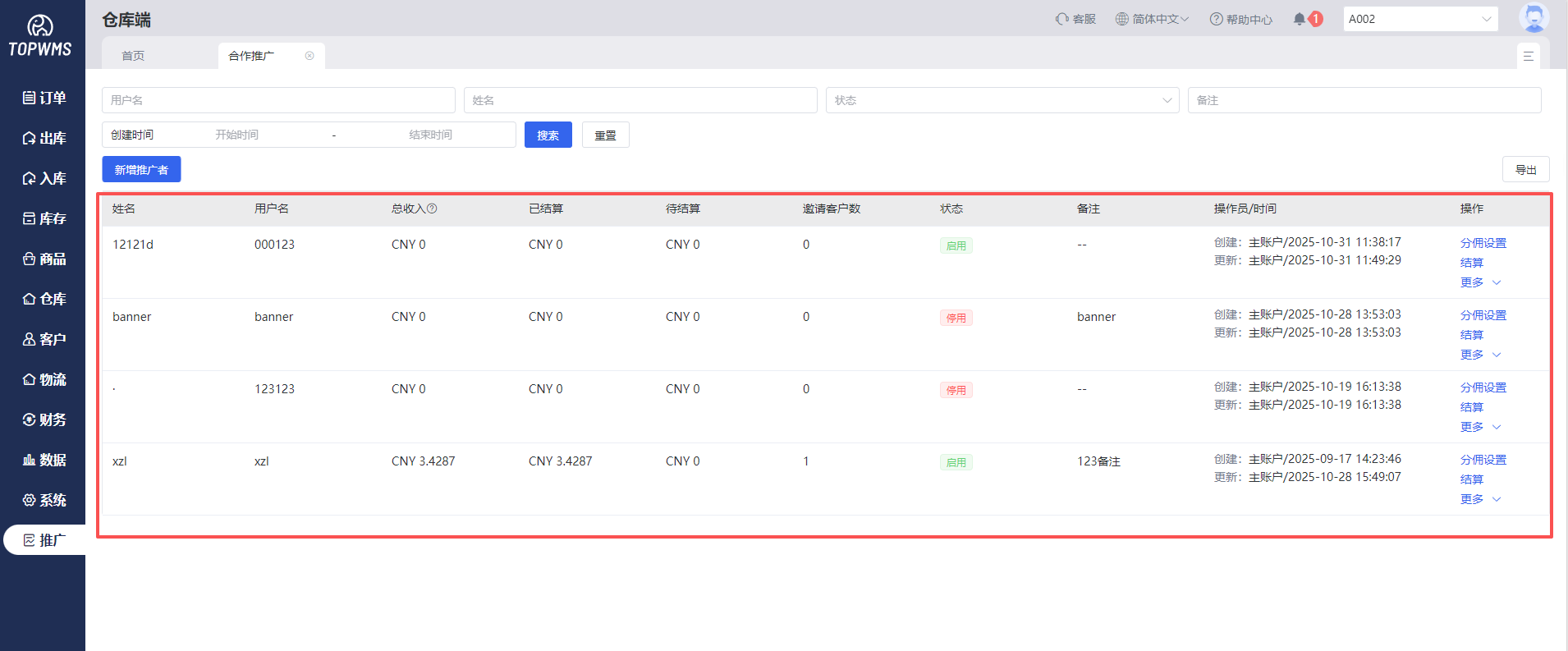Click the notification bell icon

(x=1299, y=19)
